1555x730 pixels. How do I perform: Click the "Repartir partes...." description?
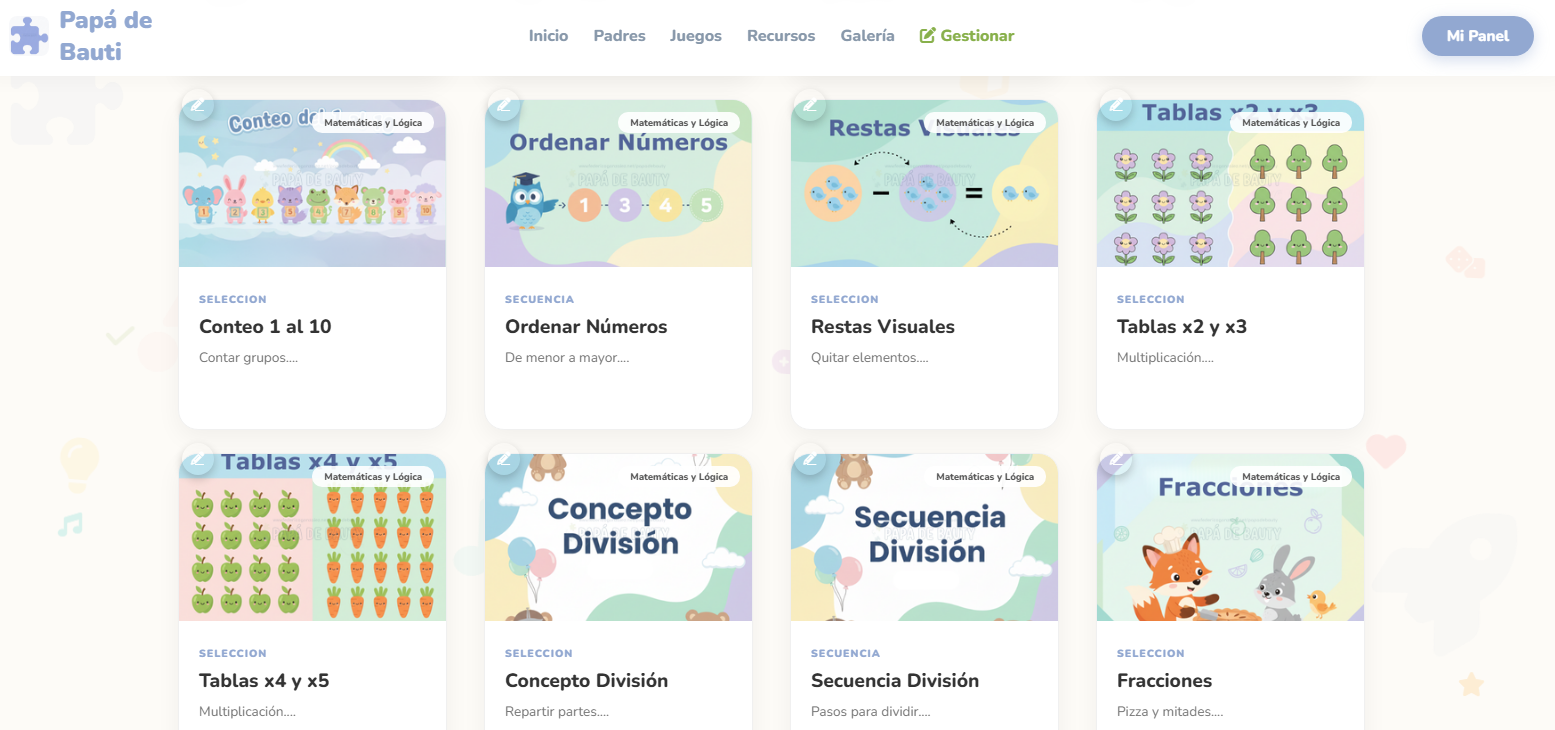point(557,711)
